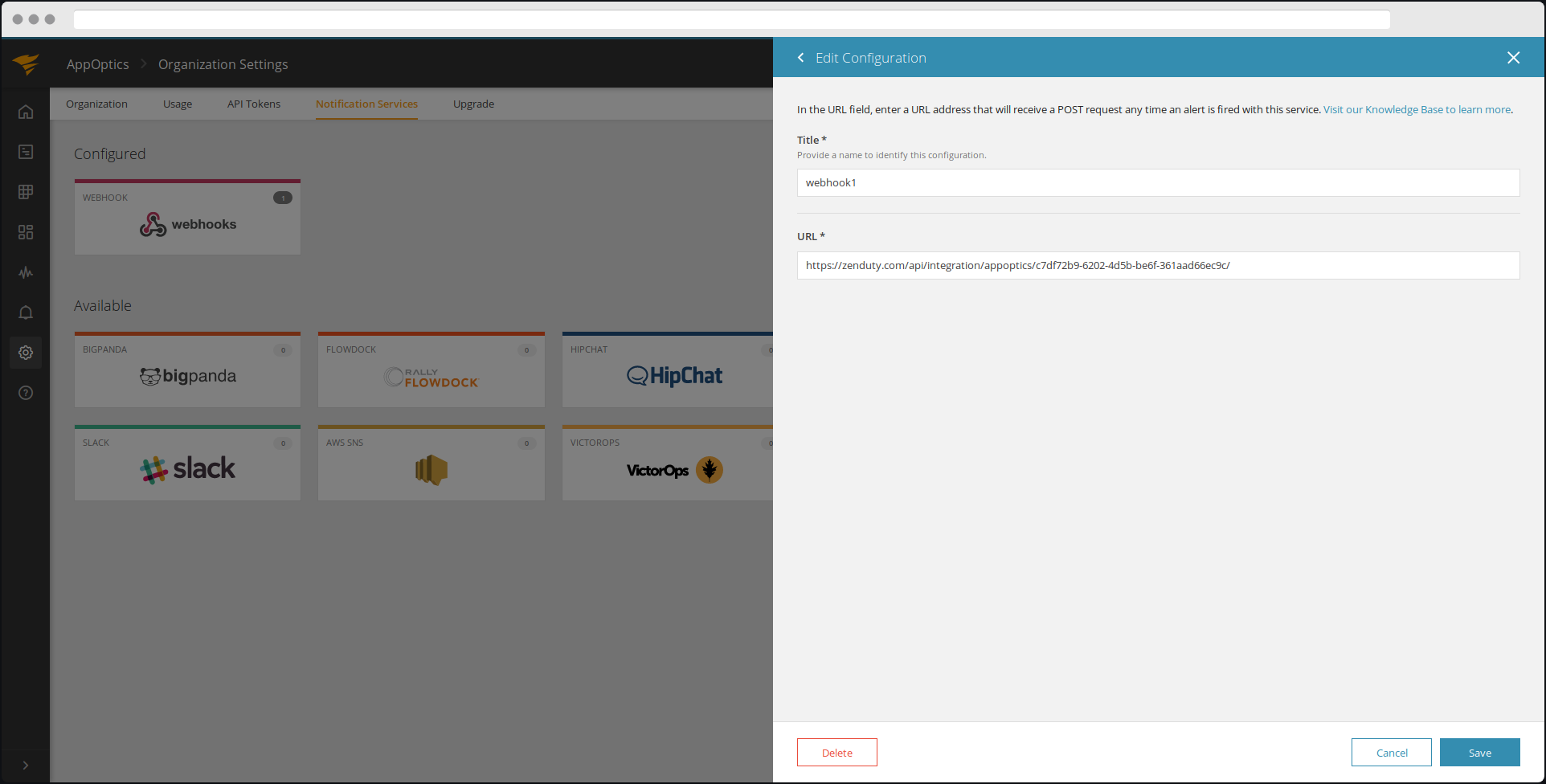
Task: Click the Organization Settings breadcrumb text
Action: pos(223,64)
